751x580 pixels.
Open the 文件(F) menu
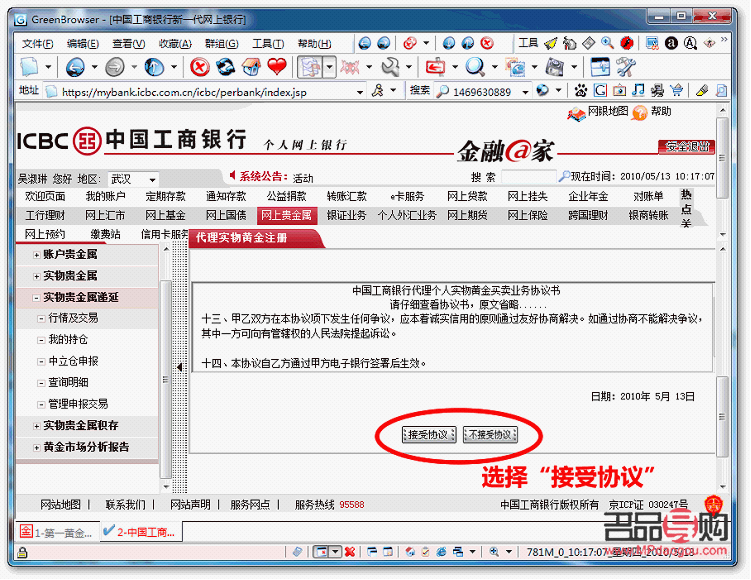pos(37,44)
